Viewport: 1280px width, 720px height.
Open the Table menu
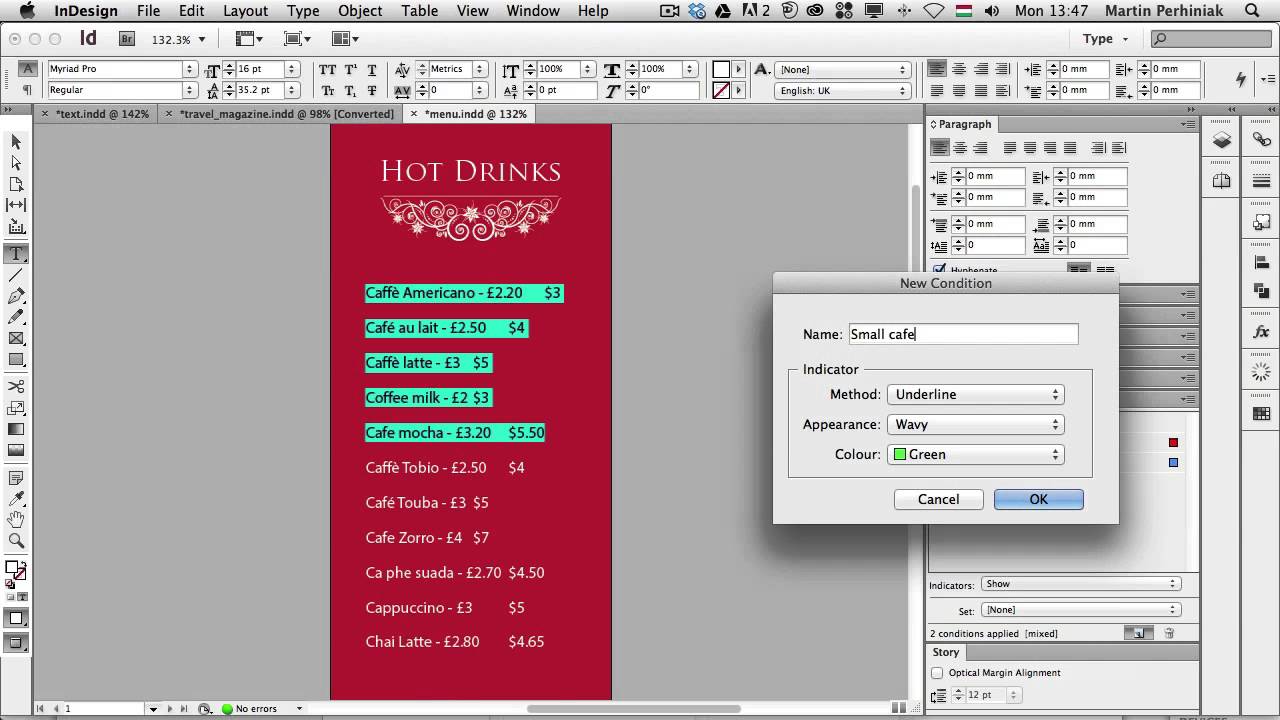(419, 11)
